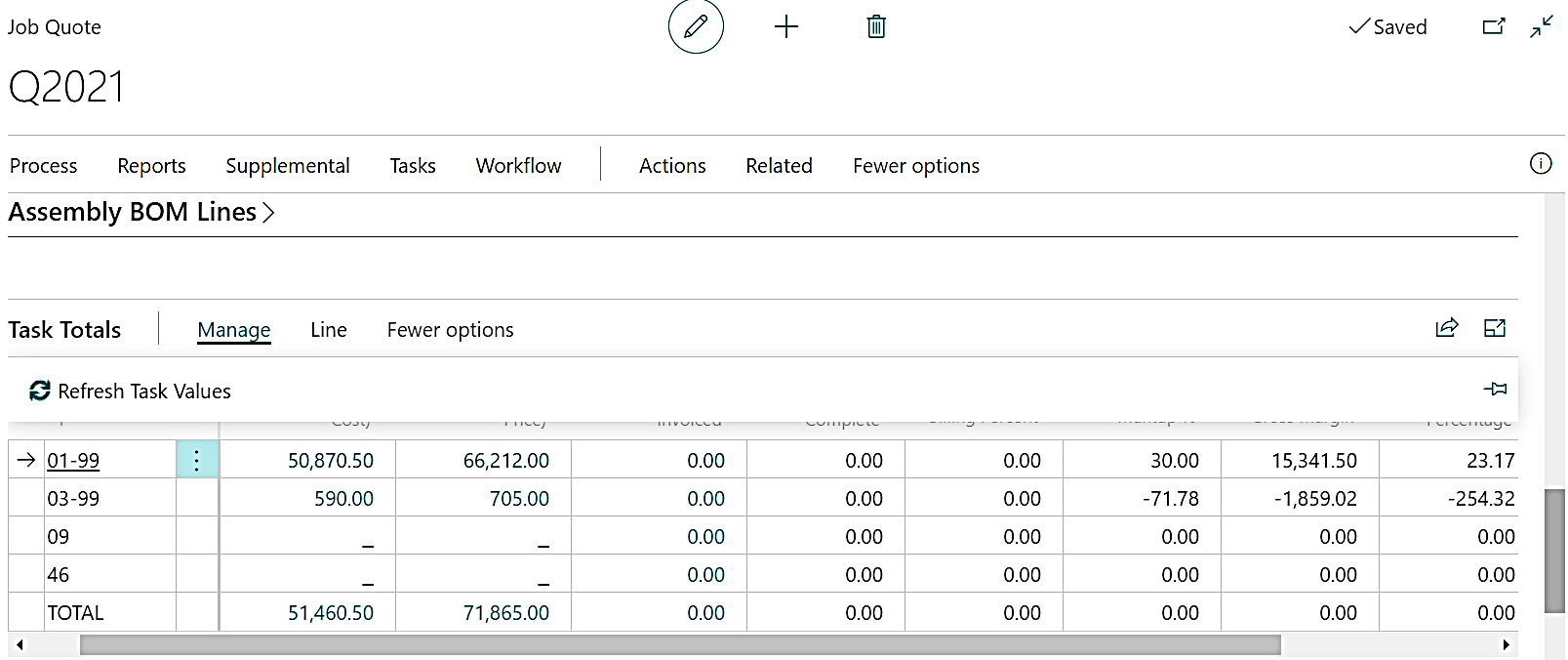Click the 66,212.00 price cell
1568x660 pixels.
(505, 461)
